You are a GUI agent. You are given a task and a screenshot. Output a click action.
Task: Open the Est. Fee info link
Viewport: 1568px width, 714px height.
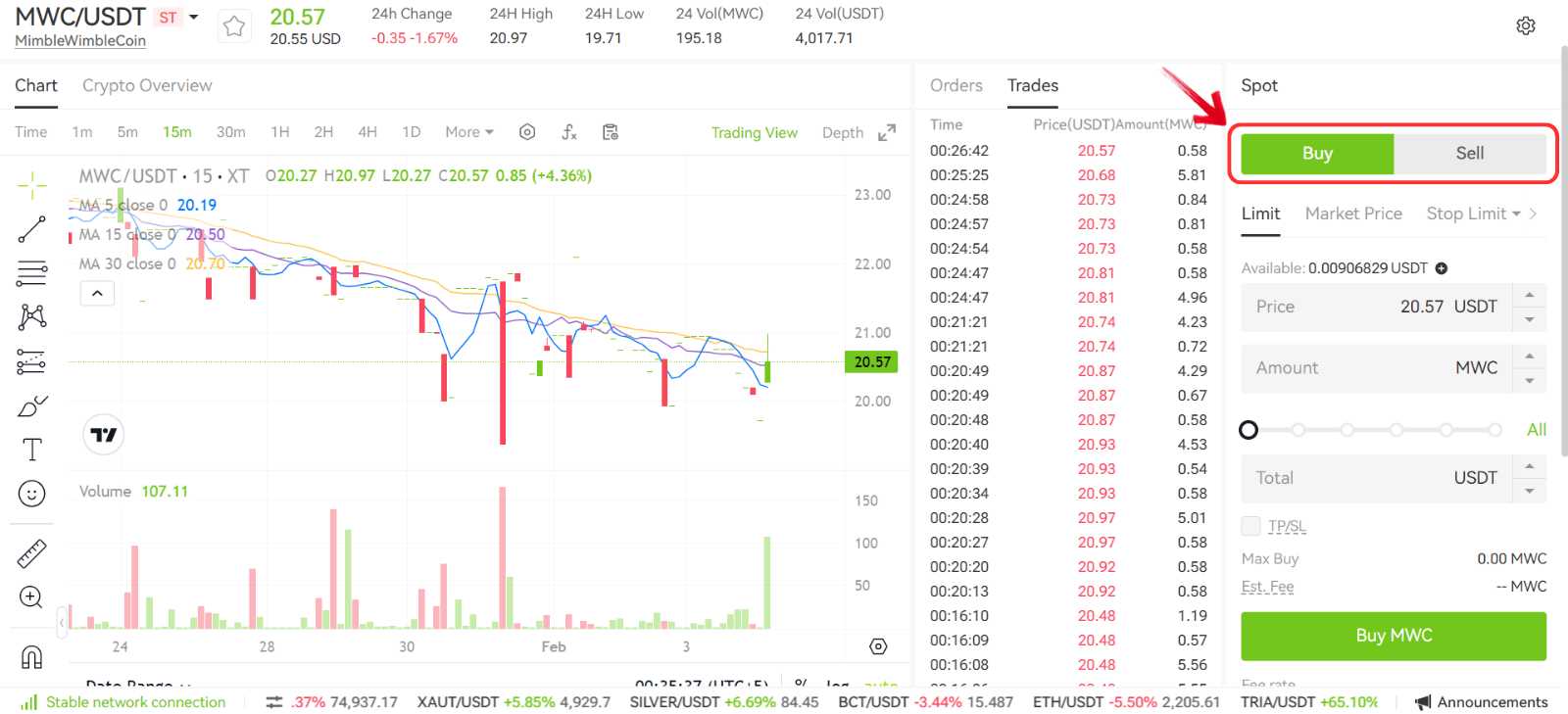coord(1267,587)
